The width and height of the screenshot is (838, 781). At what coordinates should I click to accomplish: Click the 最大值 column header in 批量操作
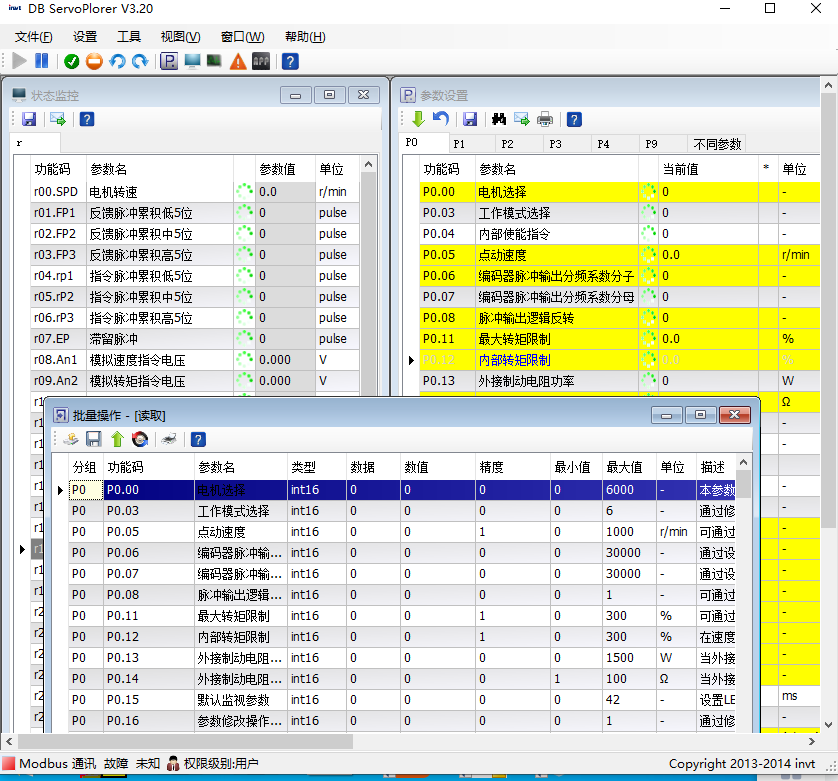630,467
